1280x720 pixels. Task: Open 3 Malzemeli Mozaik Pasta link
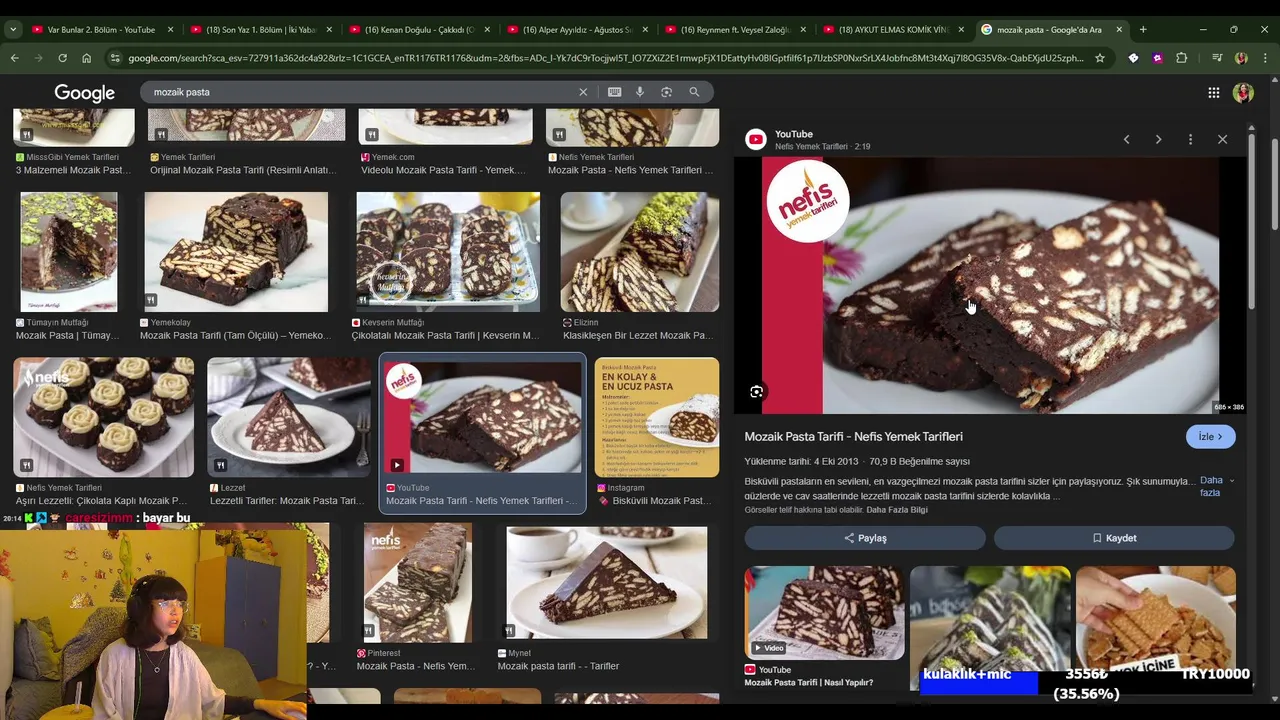73,170
